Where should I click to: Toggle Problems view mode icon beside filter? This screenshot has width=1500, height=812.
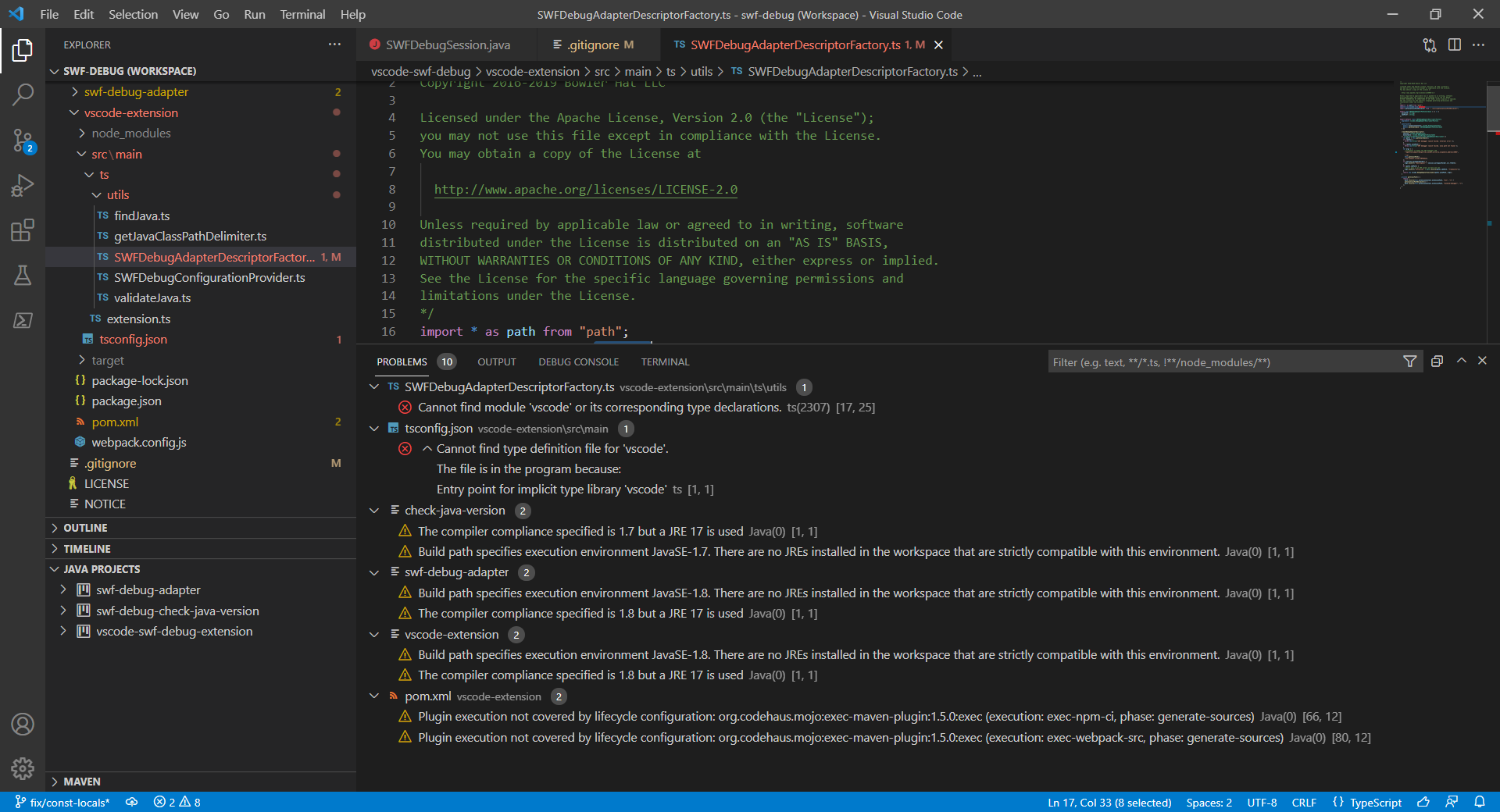1437,361
